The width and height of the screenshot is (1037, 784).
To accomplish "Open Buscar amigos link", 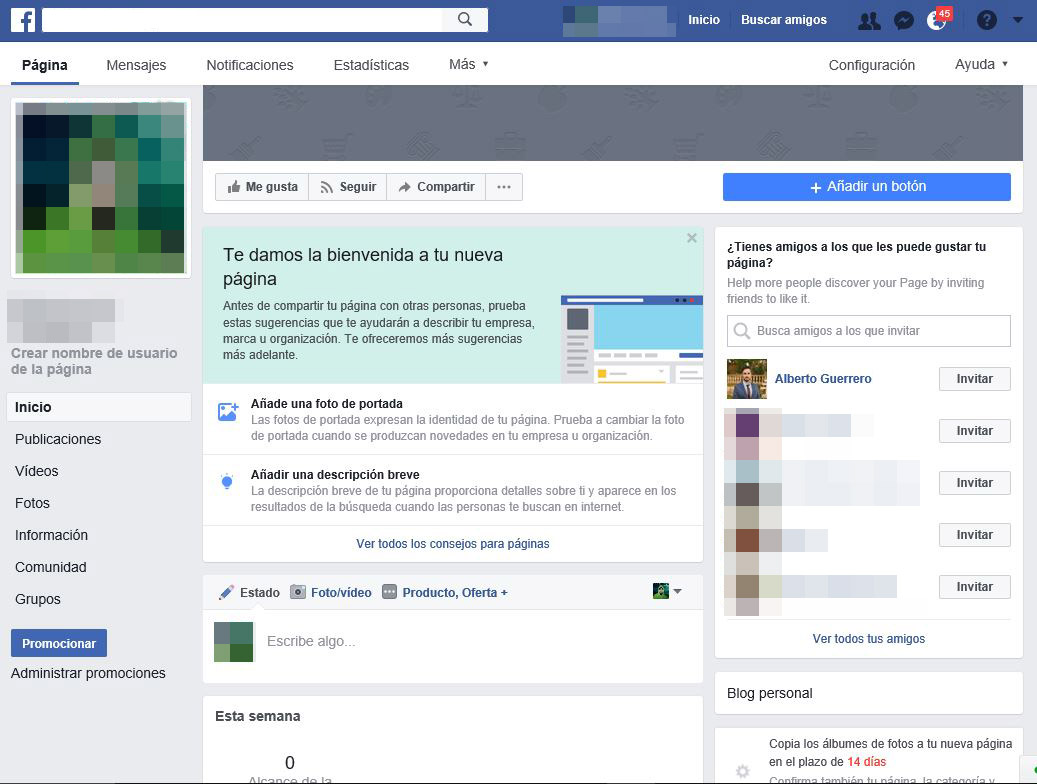I will point(784,20).
